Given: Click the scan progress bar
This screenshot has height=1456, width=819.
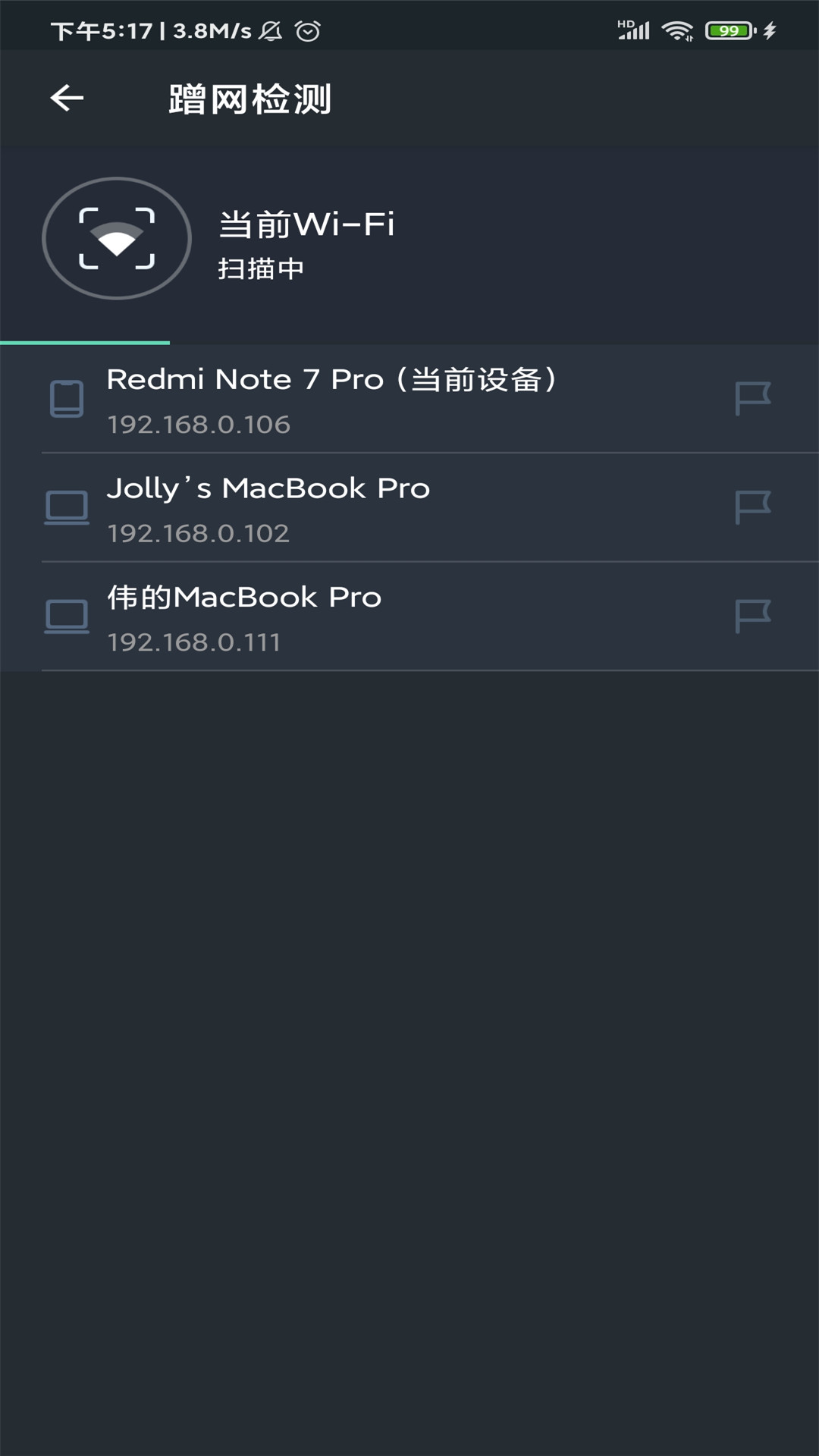Looking at the screenshot, I should point(85,343).
